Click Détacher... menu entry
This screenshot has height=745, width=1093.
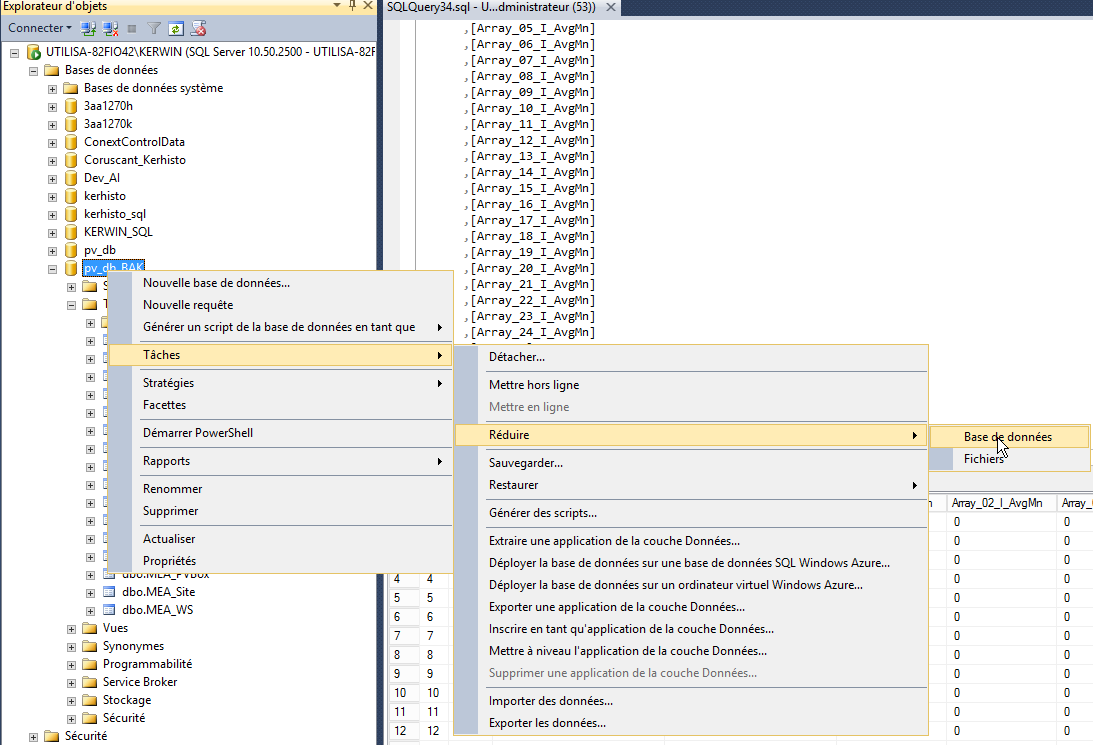(516, 357)
